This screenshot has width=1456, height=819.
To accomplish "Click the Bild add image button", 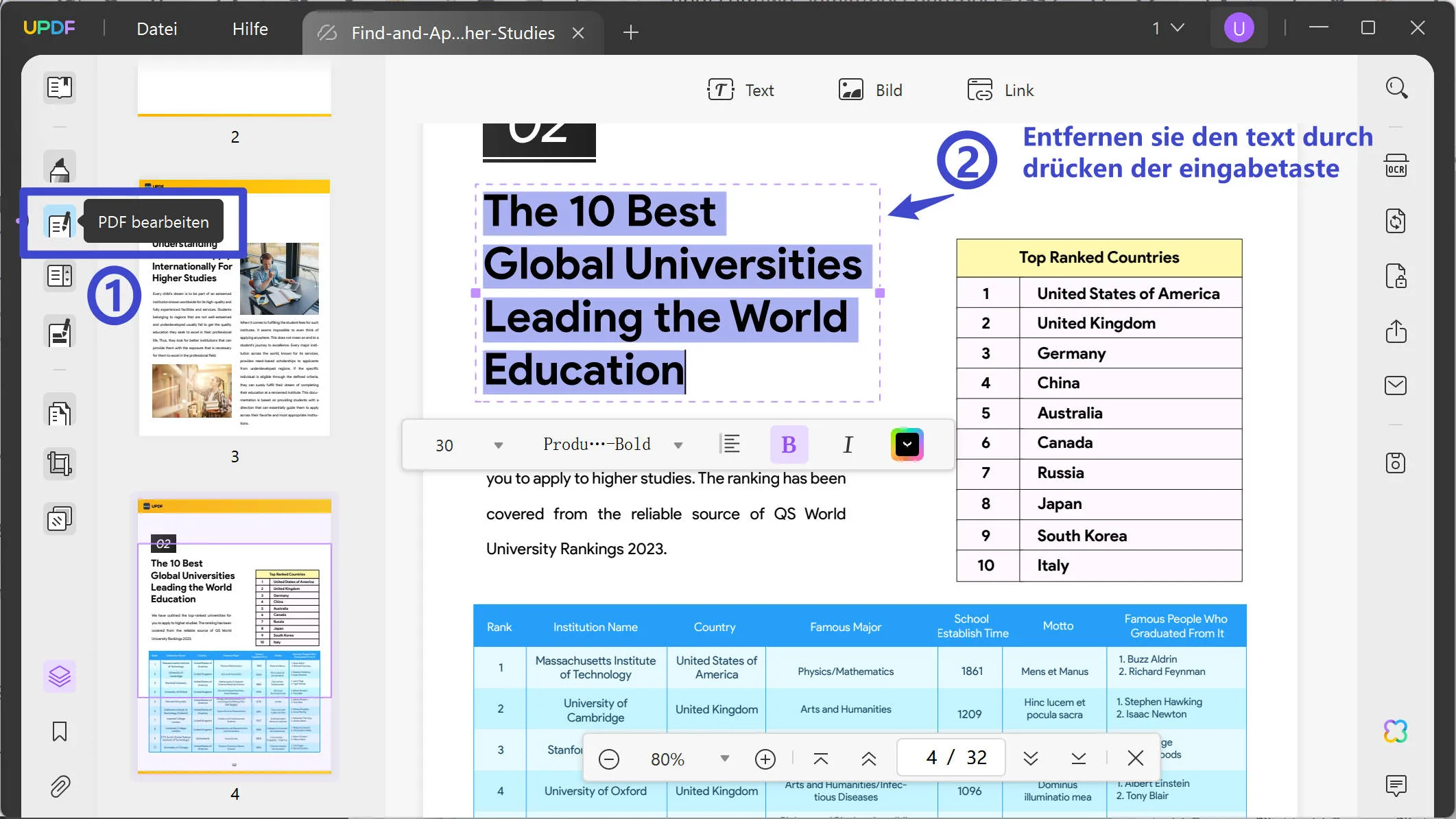I will pyautogui.click(x=870, y=90).
